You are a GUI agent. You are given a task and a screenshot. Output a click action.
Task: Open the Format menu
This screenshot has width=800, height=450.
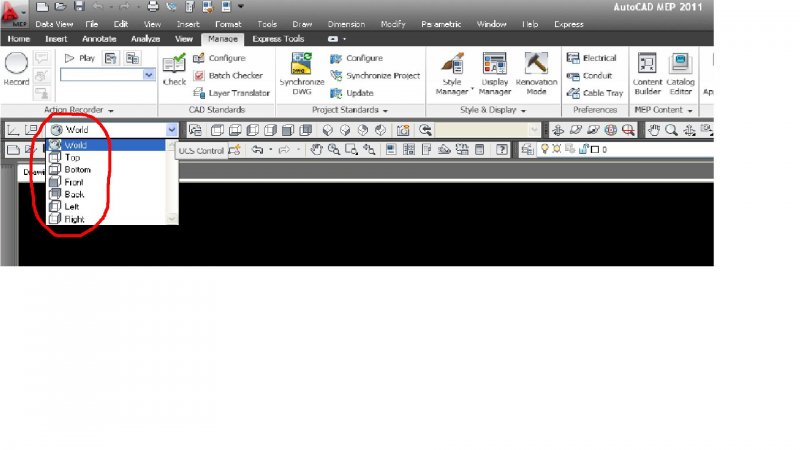[x=228, y=24]
